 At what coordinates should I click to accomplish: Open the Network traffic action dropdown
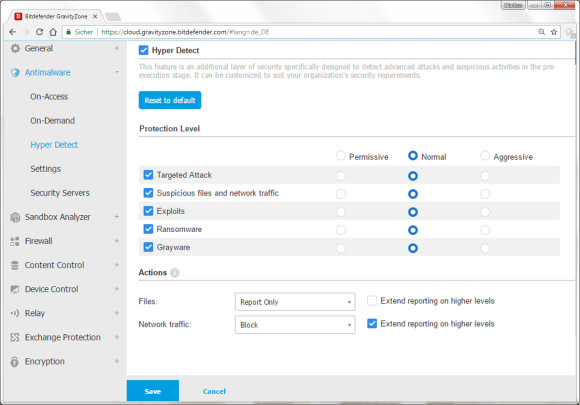point(295,325)
